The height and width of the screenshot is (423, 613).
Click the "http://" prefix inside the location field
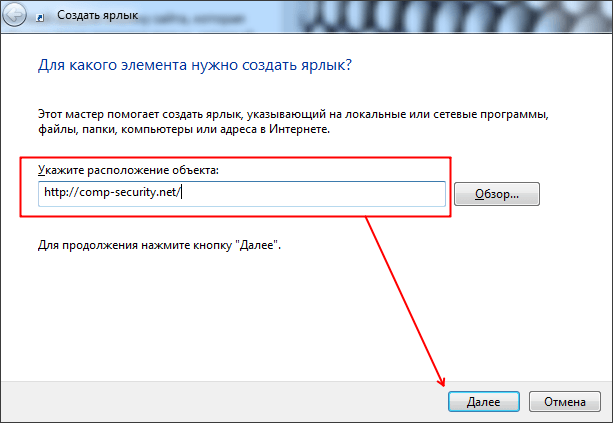[59, 193]
